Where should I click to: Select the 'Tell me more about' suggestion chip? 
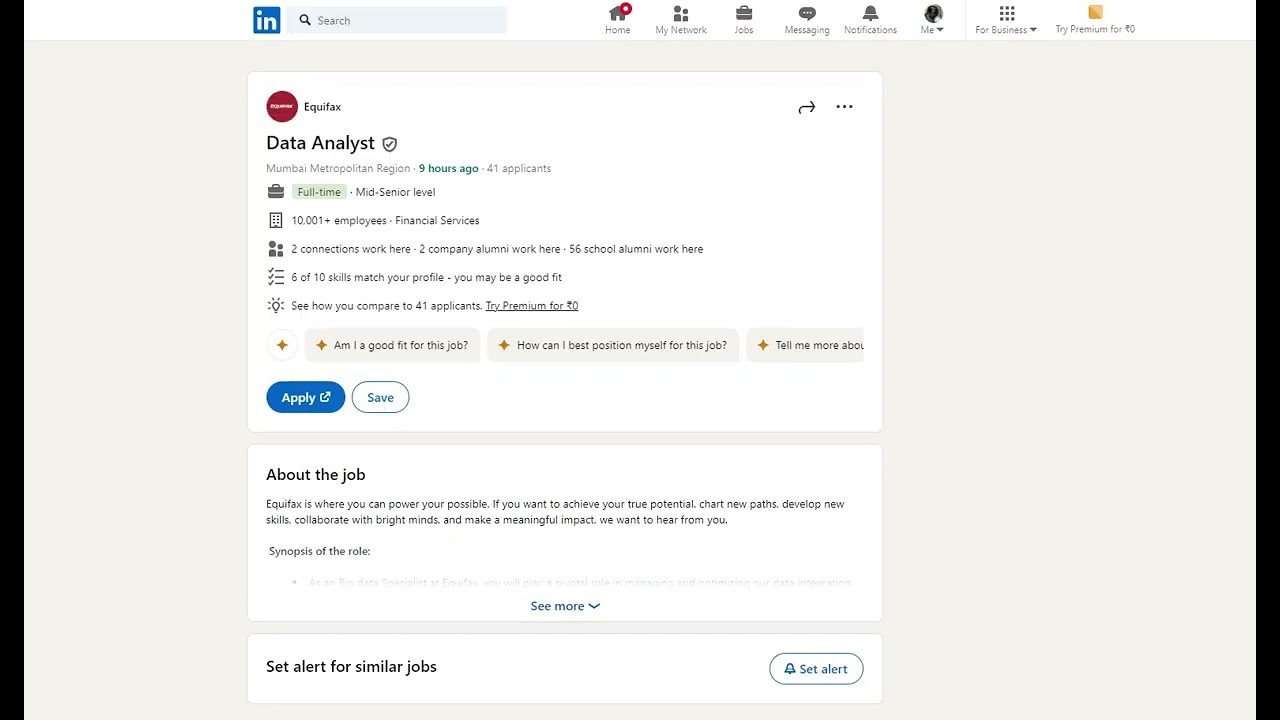pyautogui.click(x=805, y=345)
